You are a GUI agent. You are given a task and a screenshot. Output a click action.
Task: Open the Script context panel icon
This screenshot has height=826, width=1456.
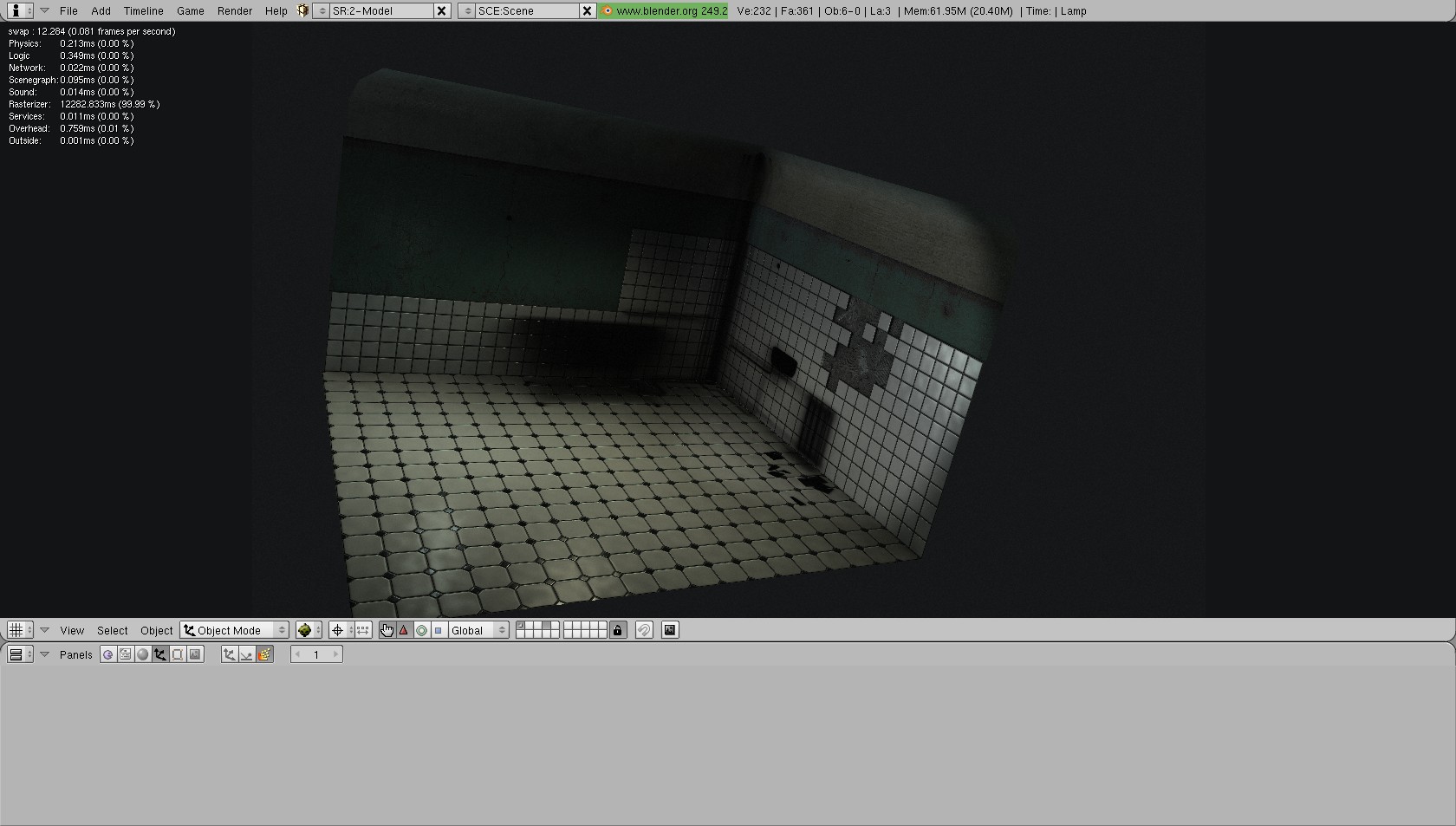click(x=126, y=654)
